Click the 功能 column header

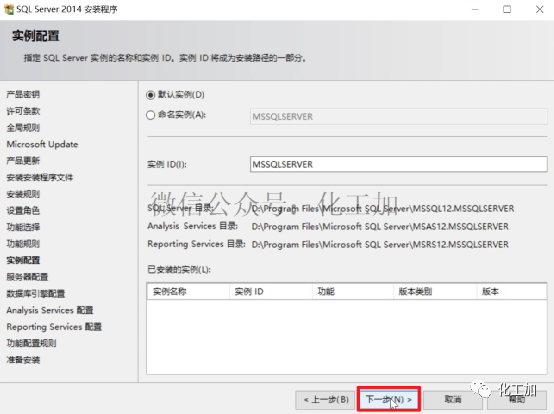click(353, 291)
